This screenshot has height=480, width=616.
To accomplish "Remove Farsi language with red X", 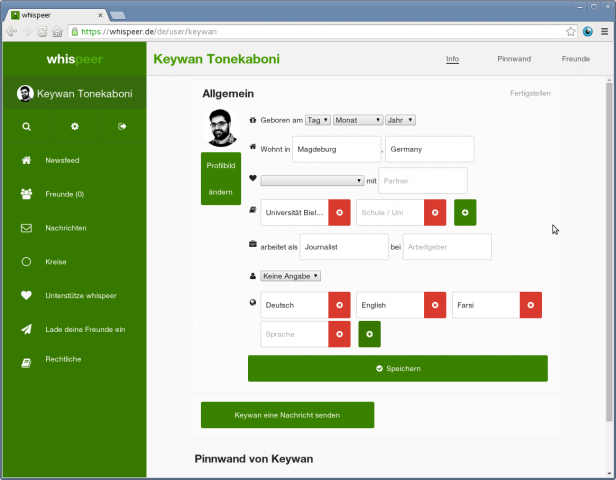I will click(x=530, y=304).
